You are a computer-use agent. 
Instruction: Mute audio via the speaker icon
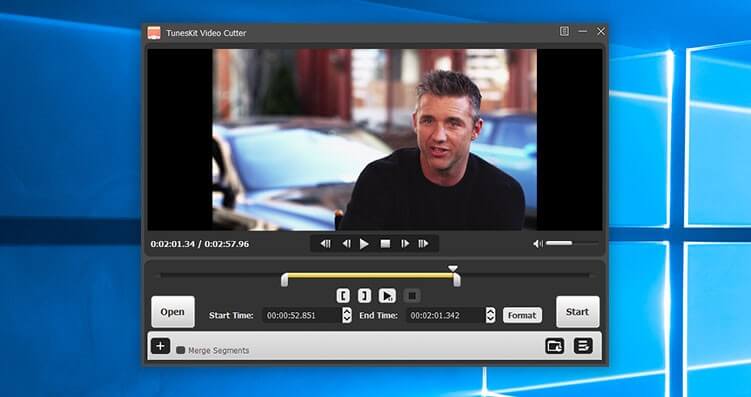coord(538,244)
